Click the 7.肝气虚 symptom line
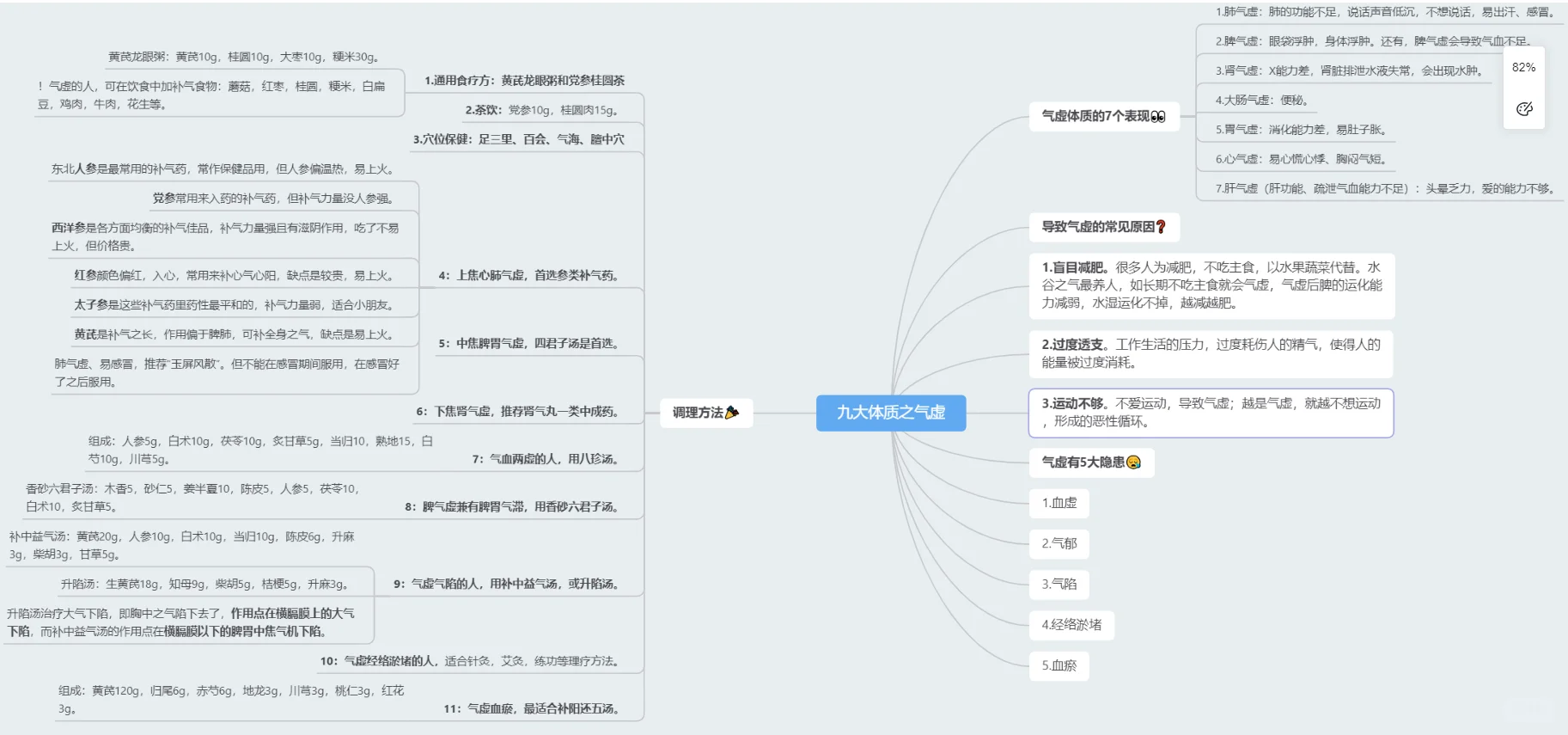 pos(1386,188)
